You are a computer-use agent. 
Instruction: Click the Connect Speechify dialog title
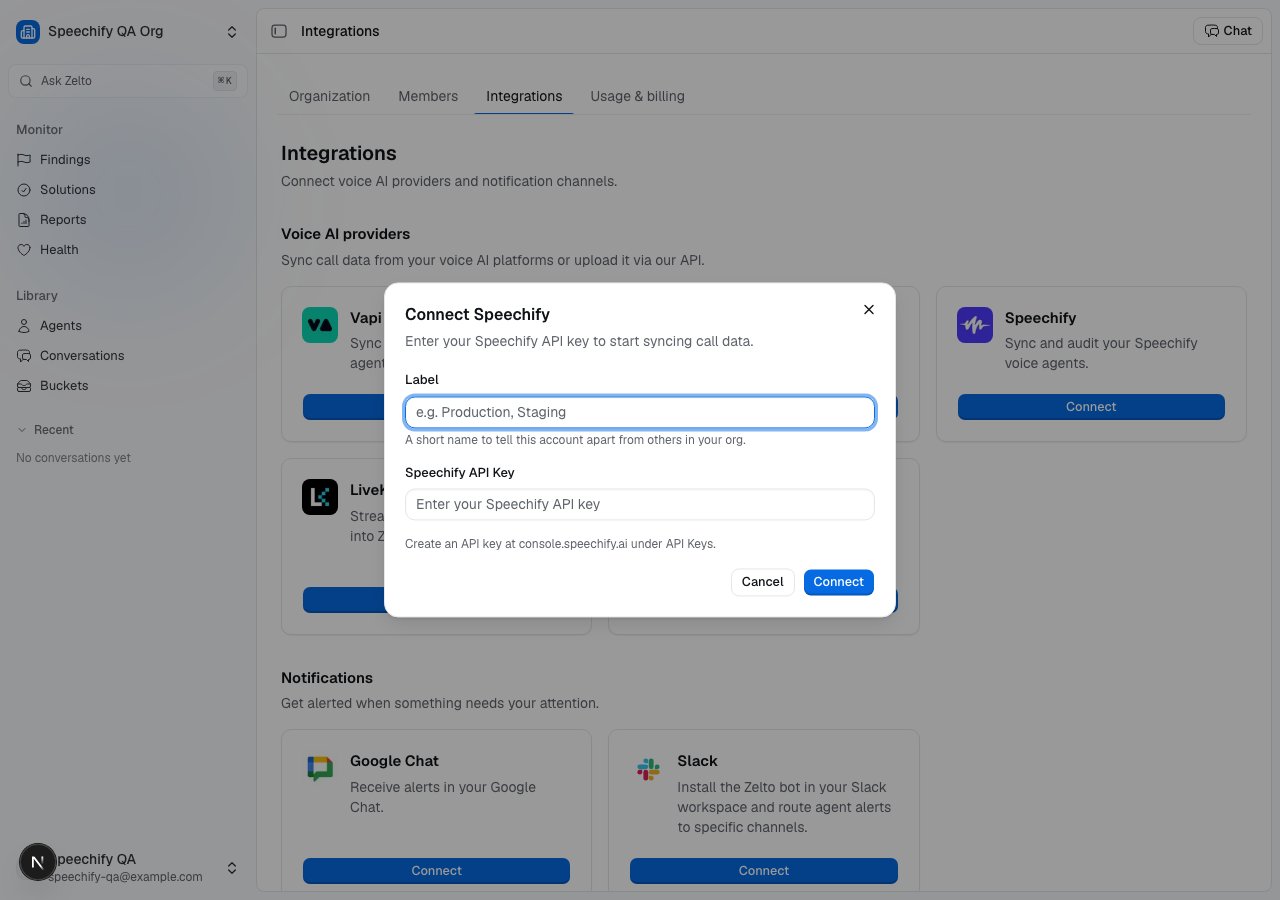pyautogui.click(x=477, y=314)
